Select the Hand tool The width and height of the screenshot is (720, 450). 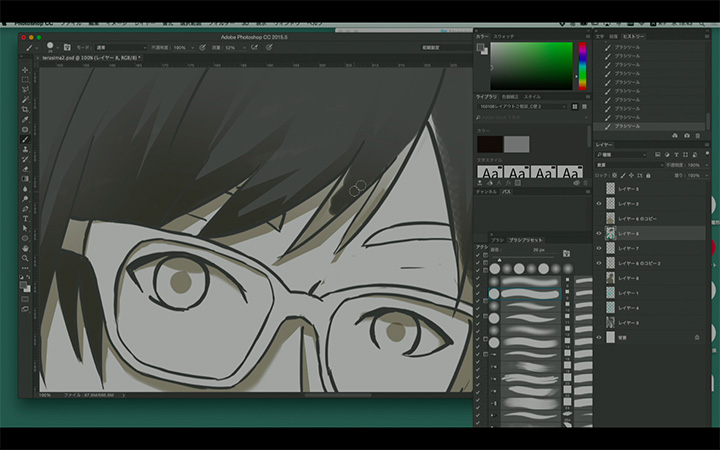click(25, 248)
